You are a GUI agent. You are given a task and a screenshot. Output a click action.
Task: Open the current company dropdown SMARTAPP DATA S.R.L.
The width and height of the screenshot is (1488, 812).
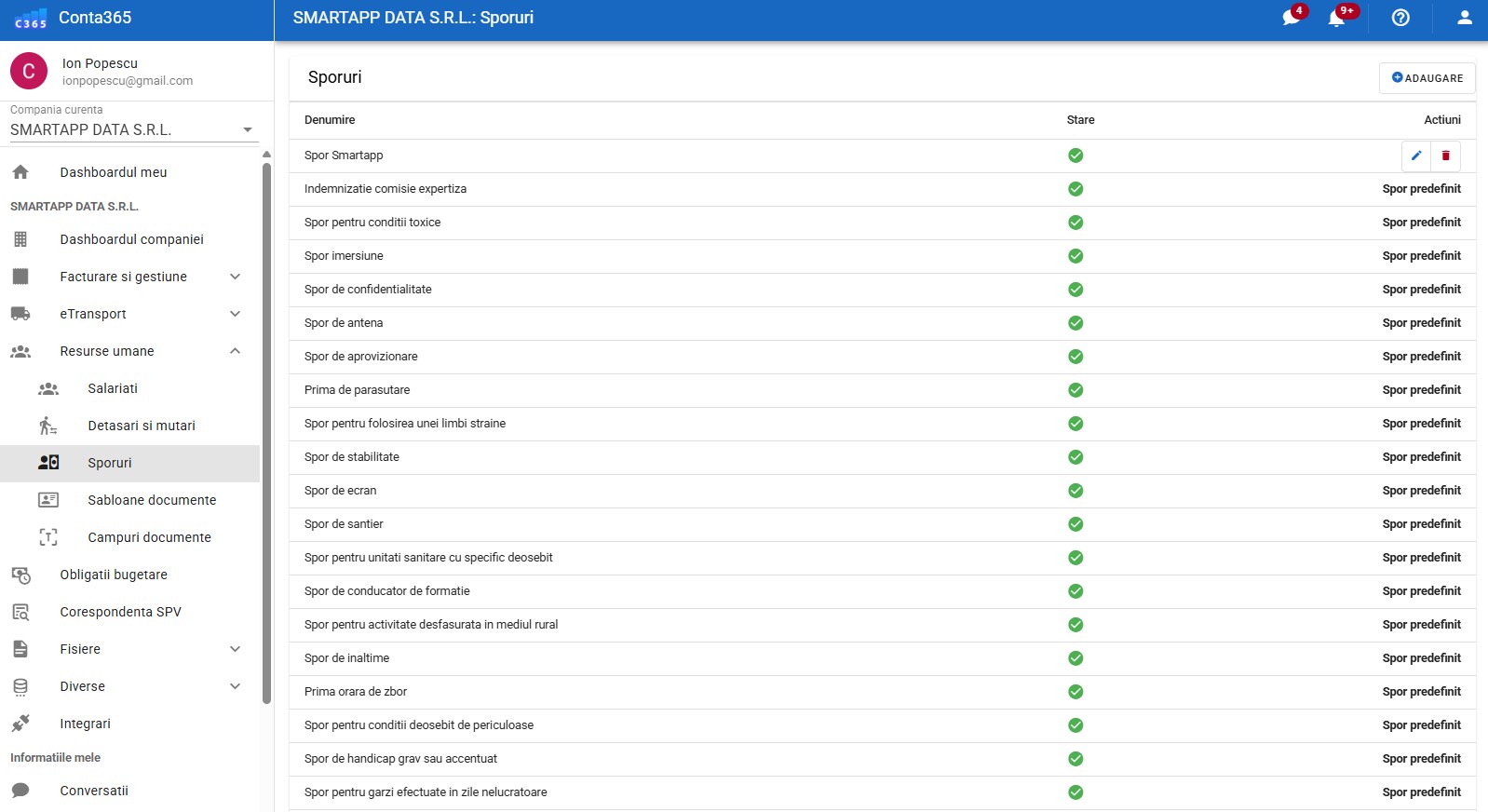click(131, 130)
